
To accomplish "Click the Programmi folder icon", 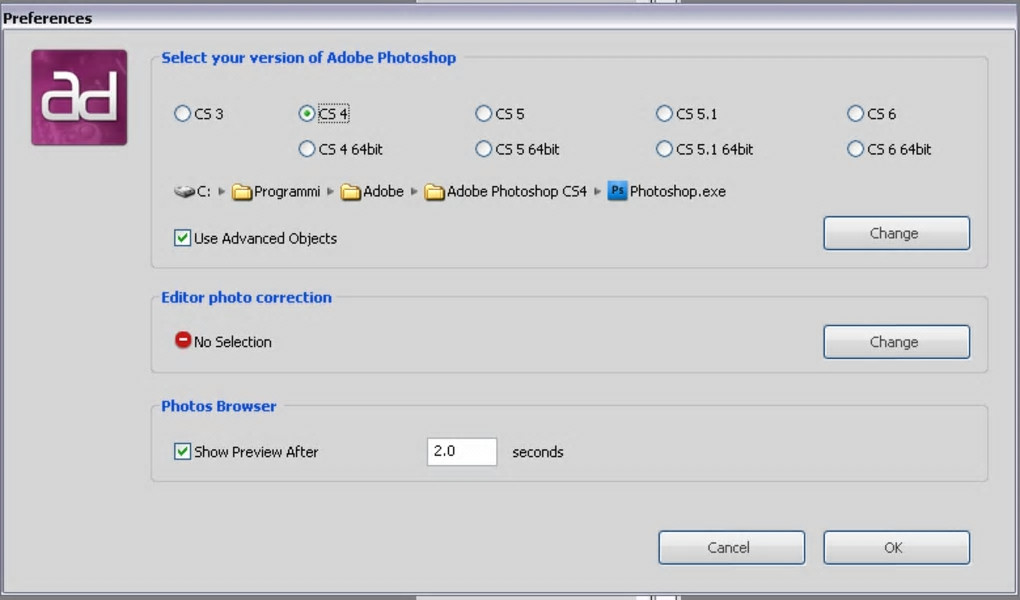I will 242,191.
